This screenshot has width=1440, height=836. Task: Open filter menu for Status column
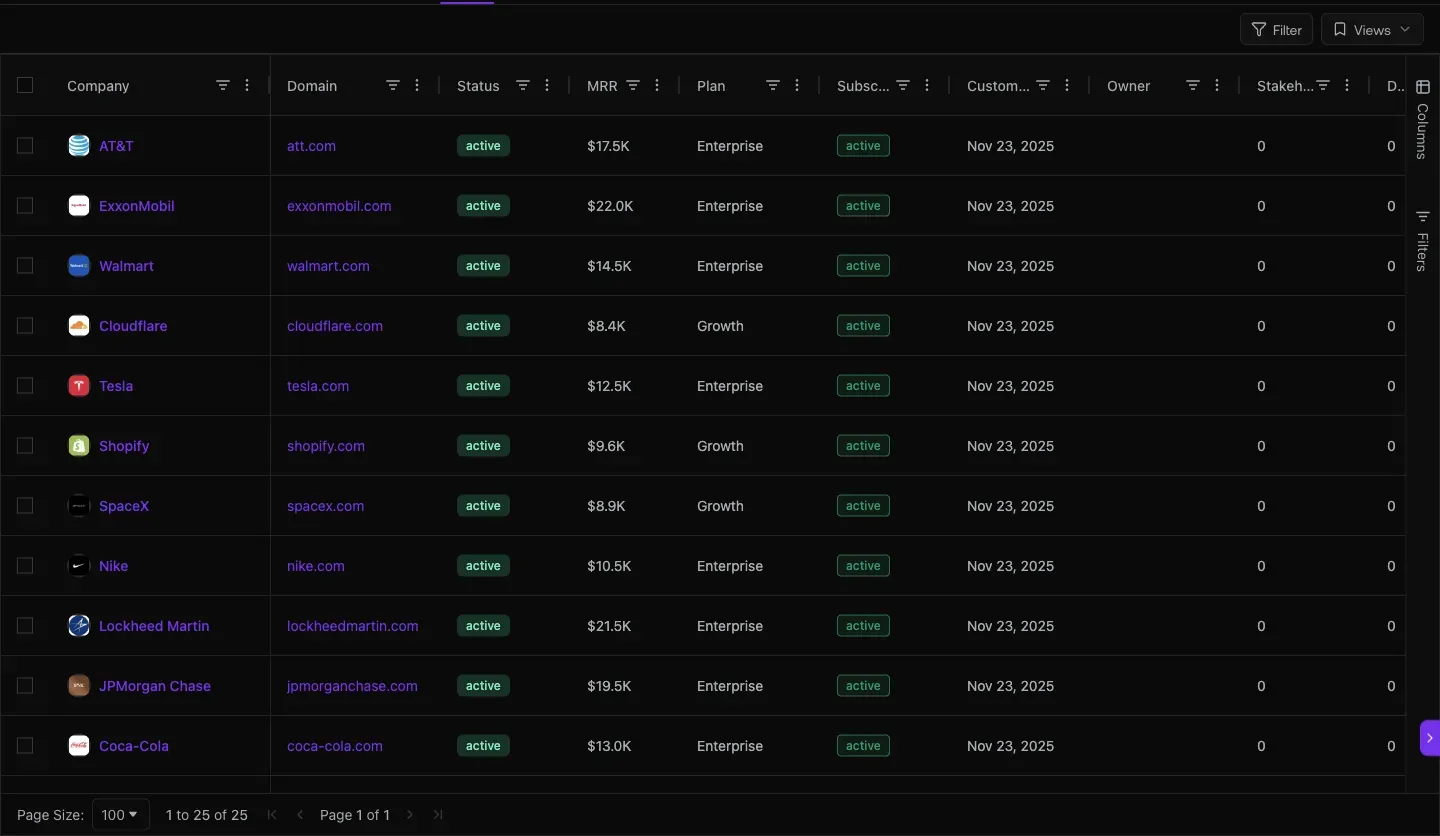tap(523, 86)
